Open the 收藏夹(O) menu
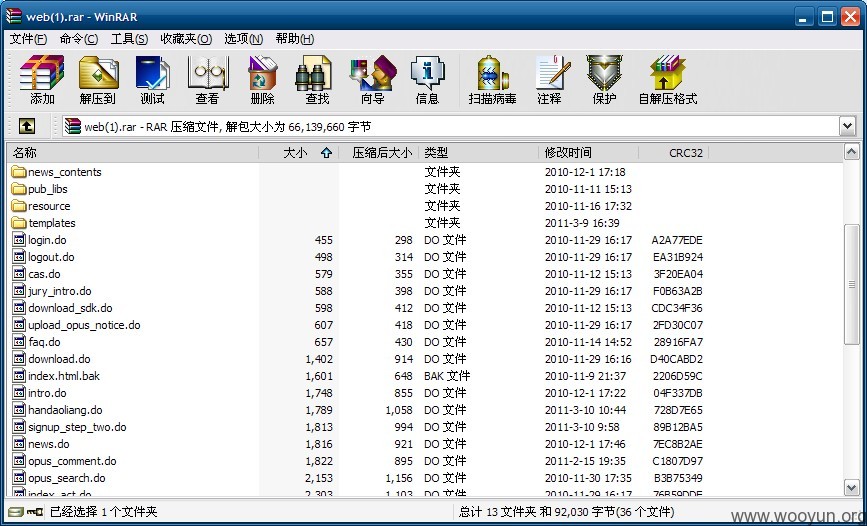 186,39
